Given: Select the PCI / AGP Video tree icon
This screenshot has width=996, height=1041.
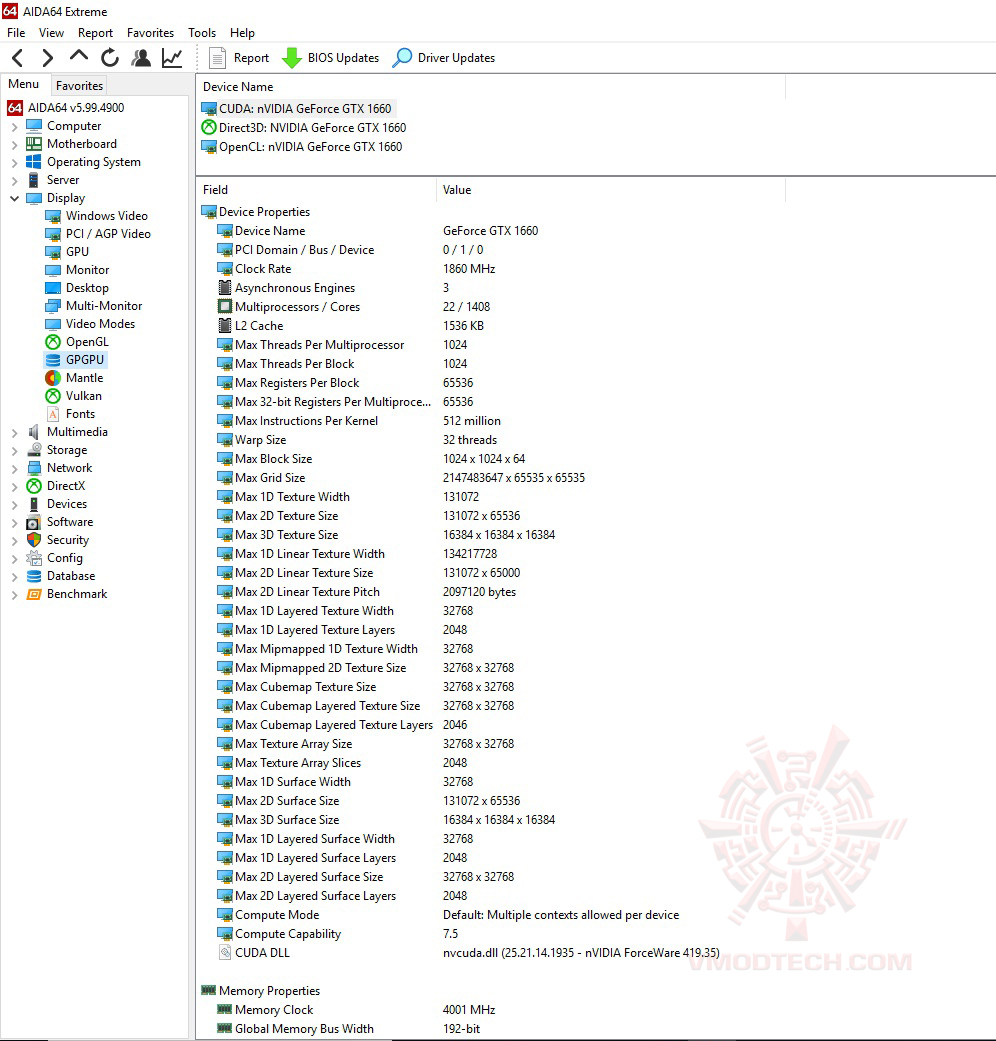Looking at the screenshot, I should pos(53,234).
